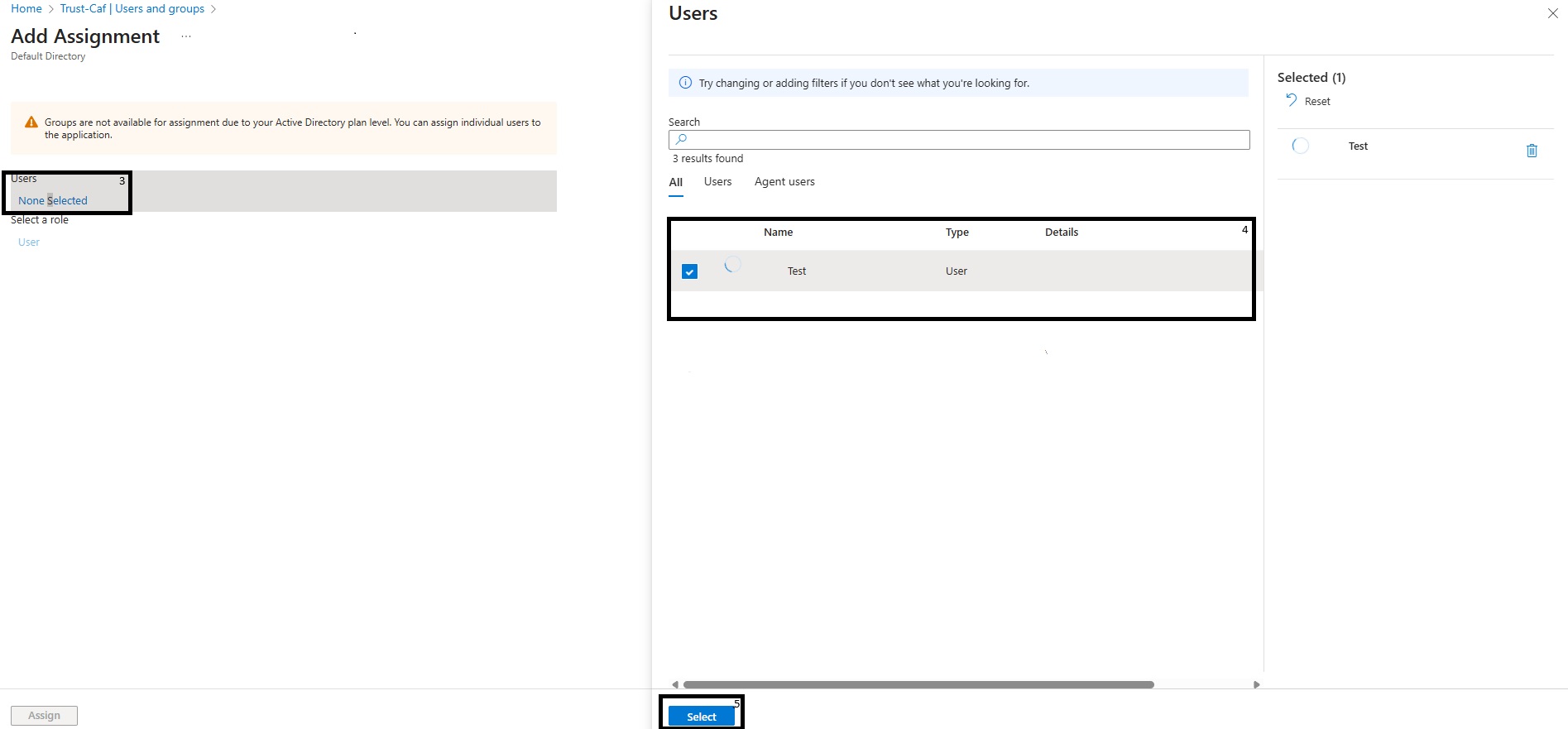Click the 'Selected (1)' heading

point(1311,78)
